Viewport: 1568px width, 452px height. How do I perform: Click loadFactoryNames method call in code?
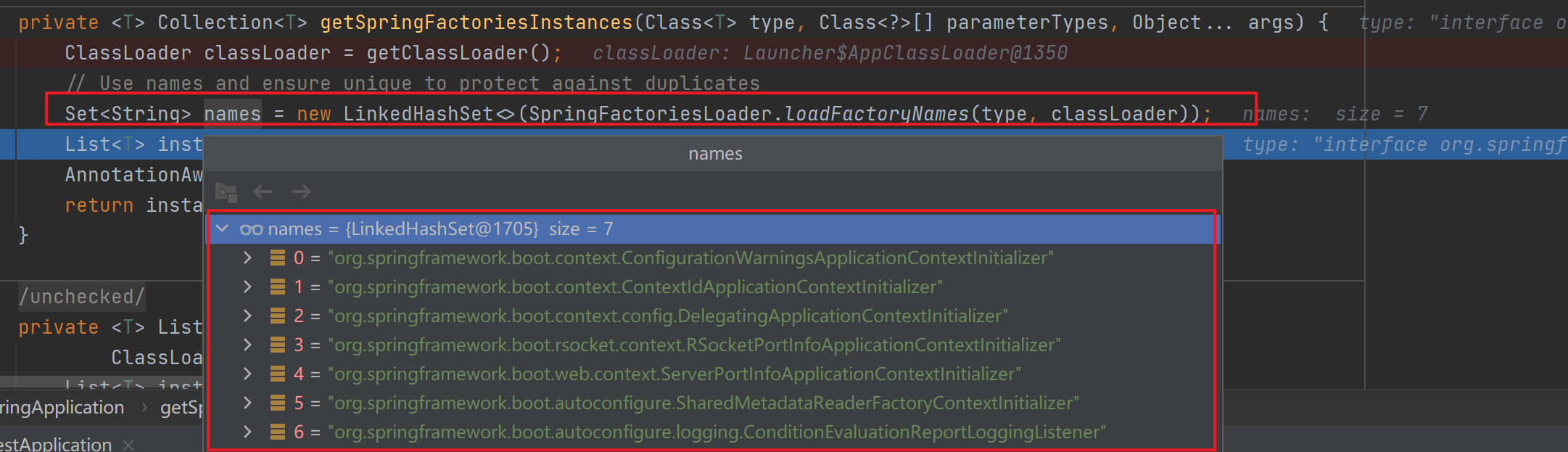[877, 114]
